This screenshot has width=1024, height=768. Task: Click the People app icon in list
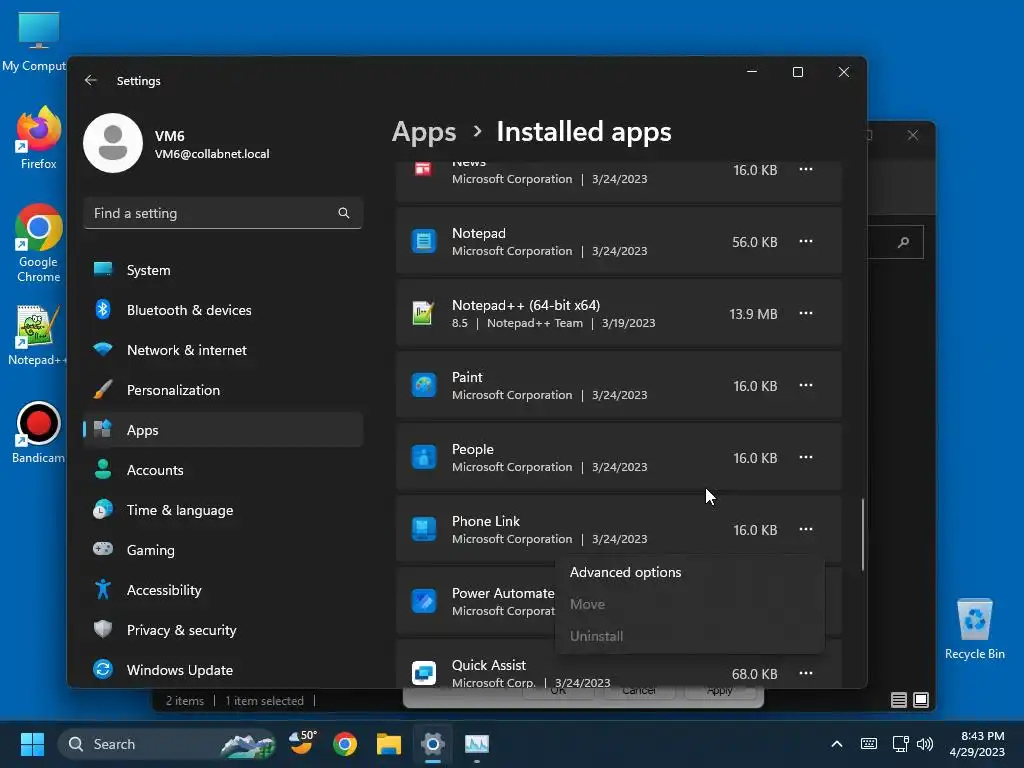click(424, 457)
